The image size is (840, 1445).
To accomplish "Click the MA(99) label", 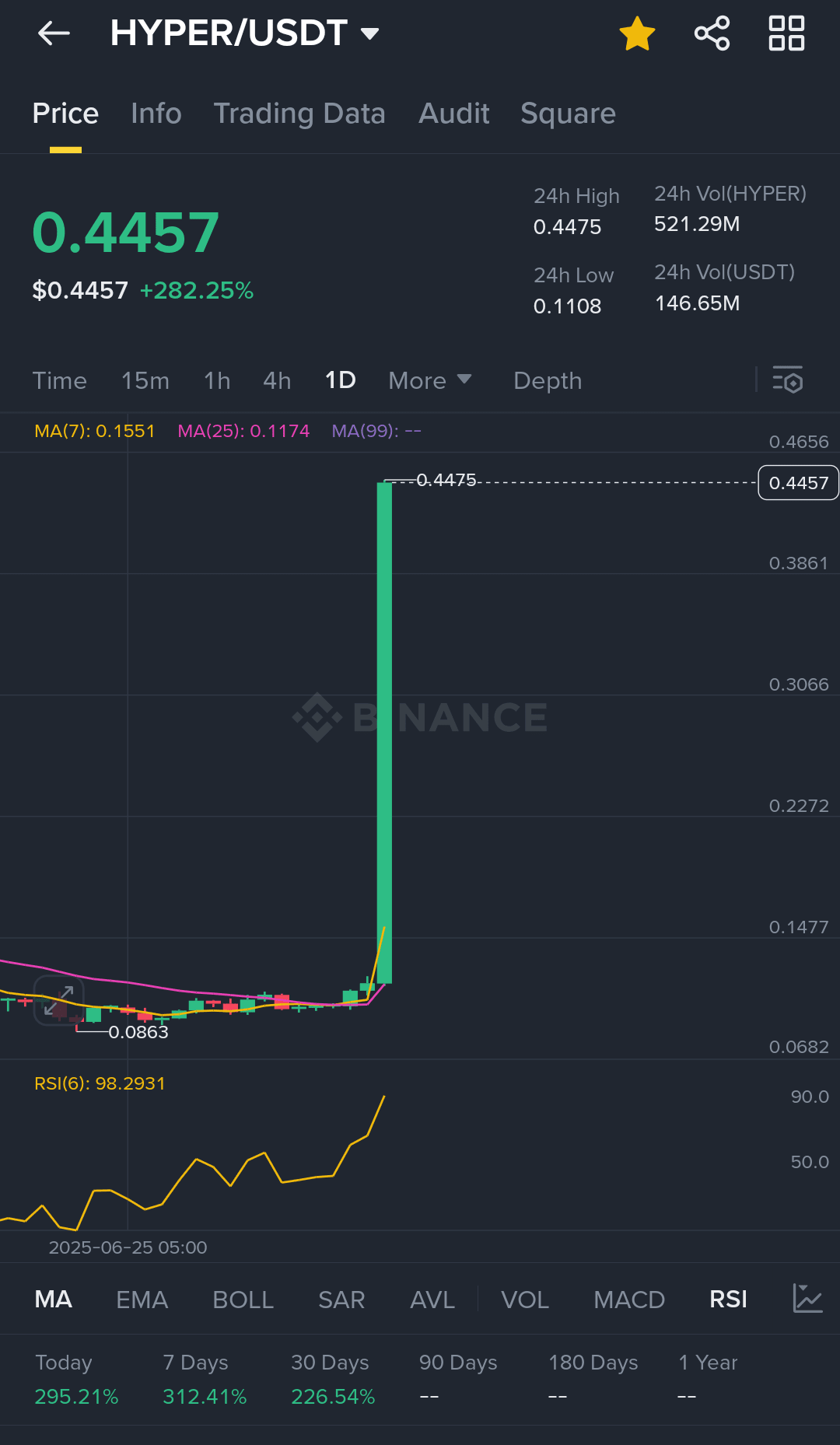I will click(x=376, y=431).
